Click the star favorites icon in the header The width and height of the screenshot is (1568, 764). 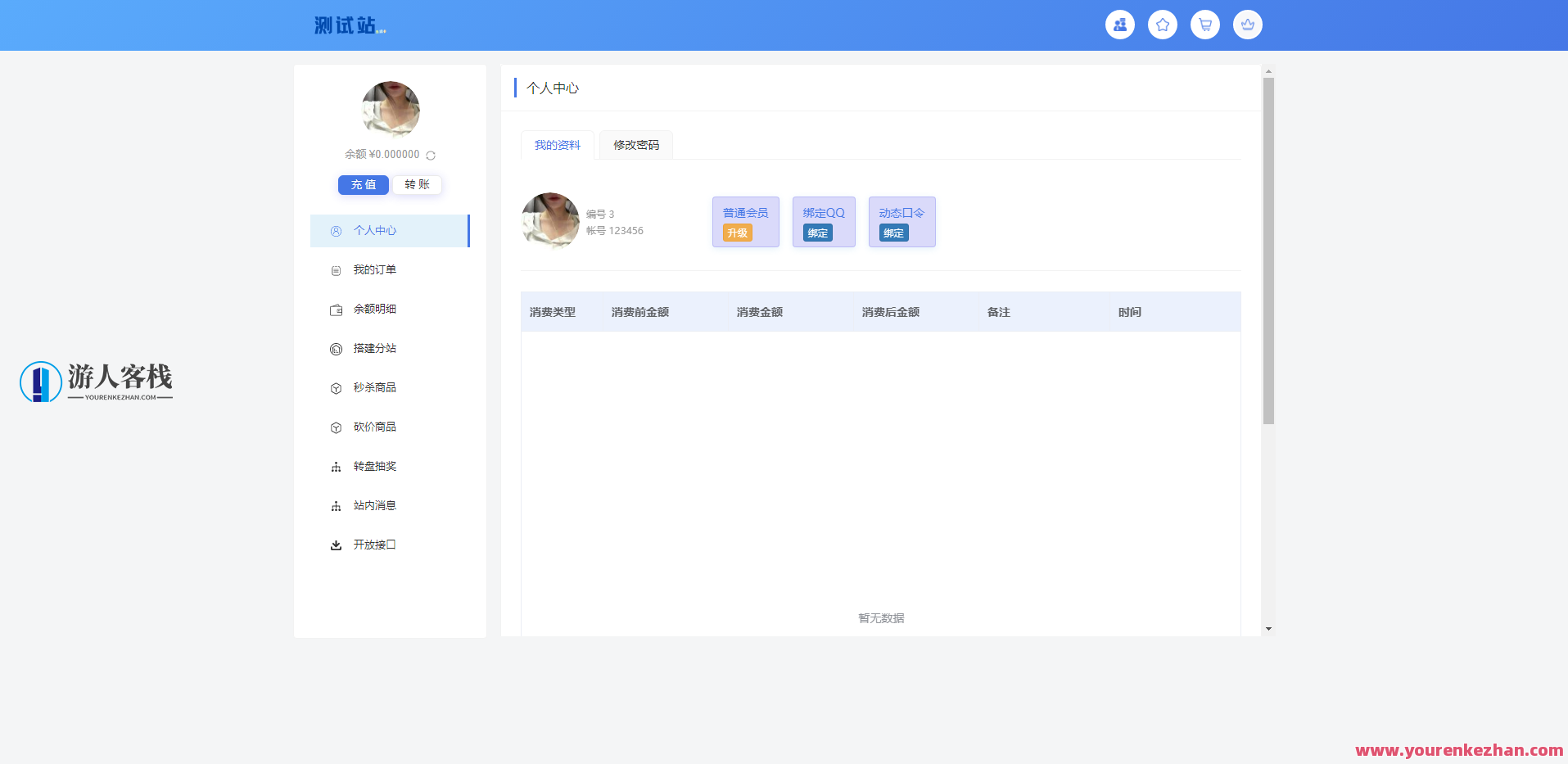click(1162, 25)
